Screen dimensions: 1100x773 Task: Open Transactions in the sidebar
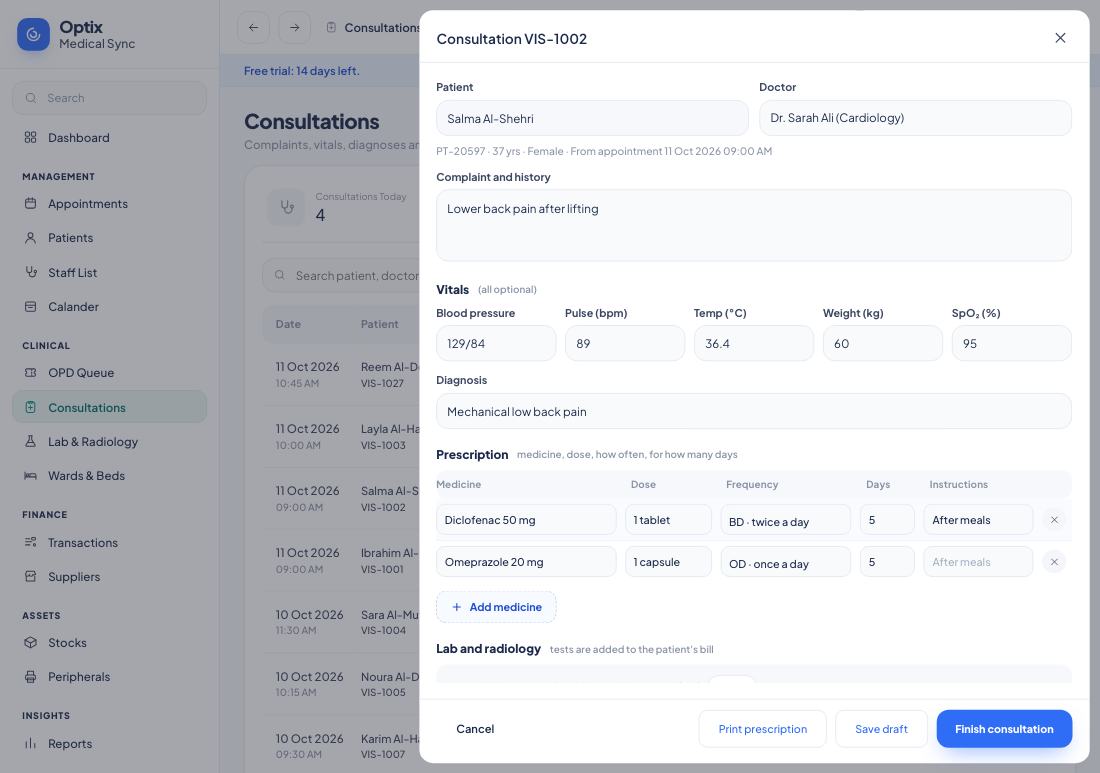pos(109,542)
